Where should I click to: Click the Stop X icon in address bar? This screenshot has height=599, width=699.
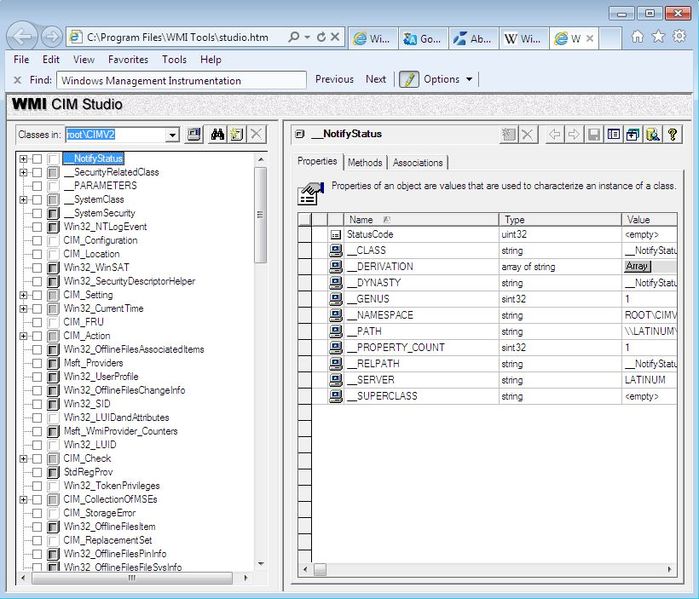pos(335,37)
